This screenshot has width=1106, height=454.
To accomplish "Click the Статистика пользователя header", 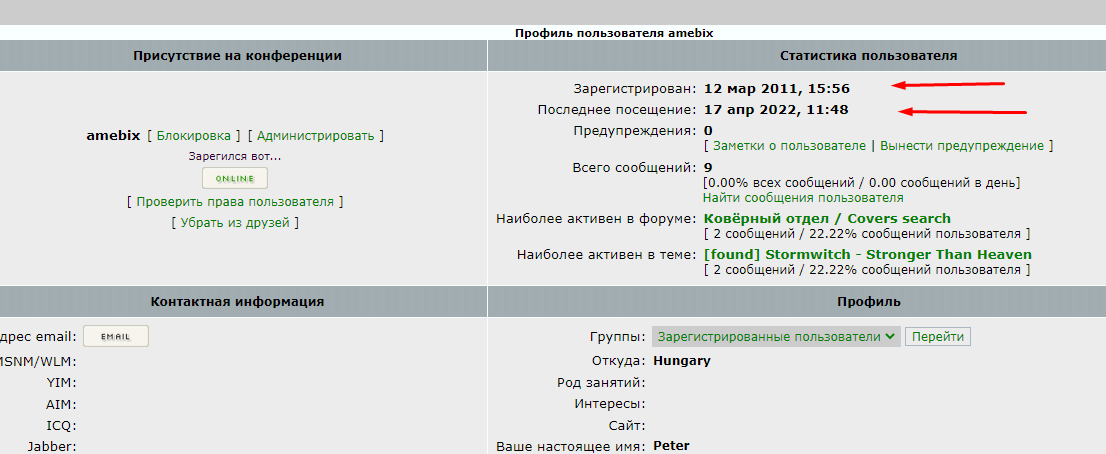I will pyautogui.click(x=868, y=56).
